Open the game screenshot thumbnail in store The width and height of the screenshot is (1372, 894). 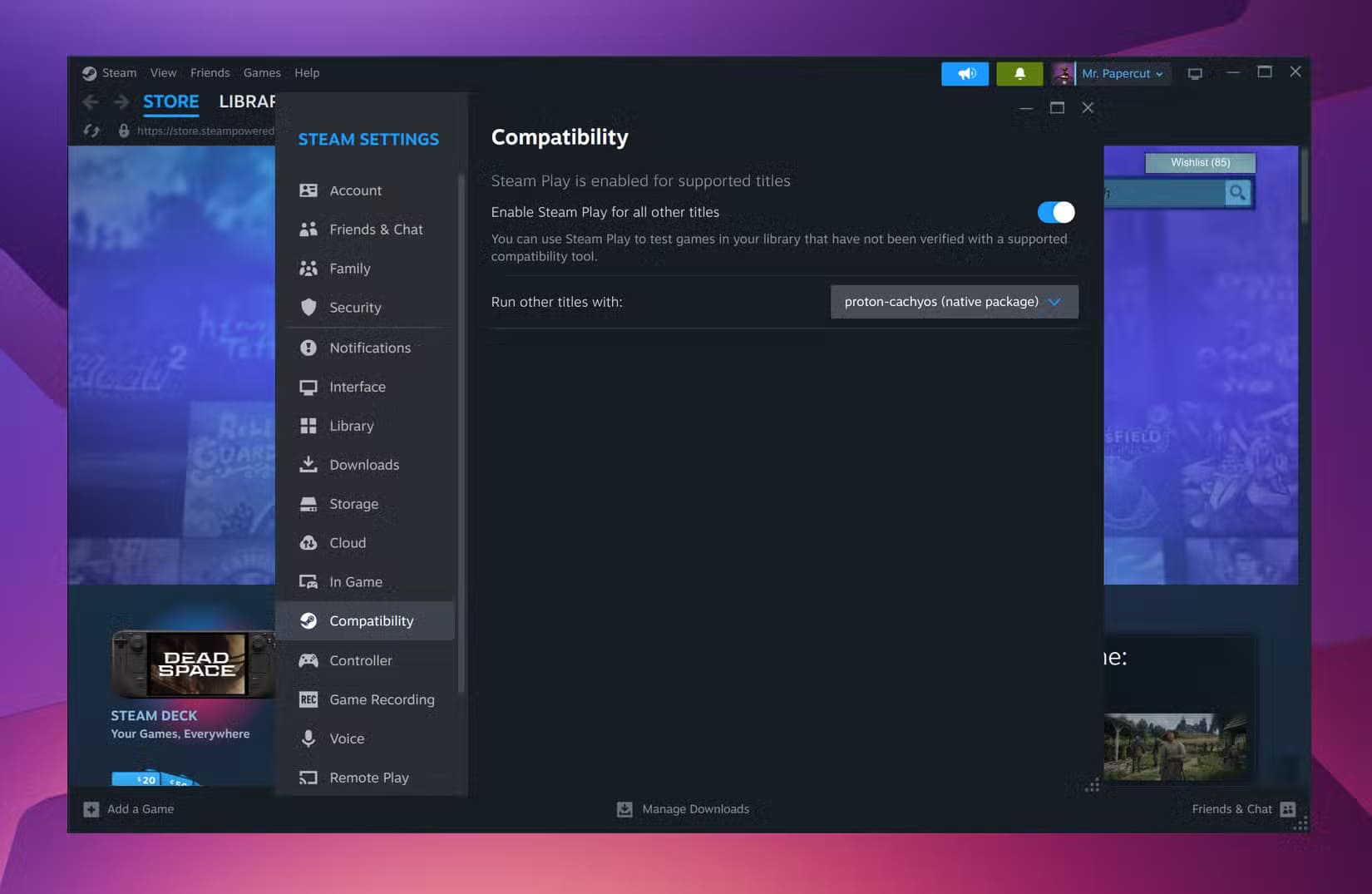click(1175, 747)
